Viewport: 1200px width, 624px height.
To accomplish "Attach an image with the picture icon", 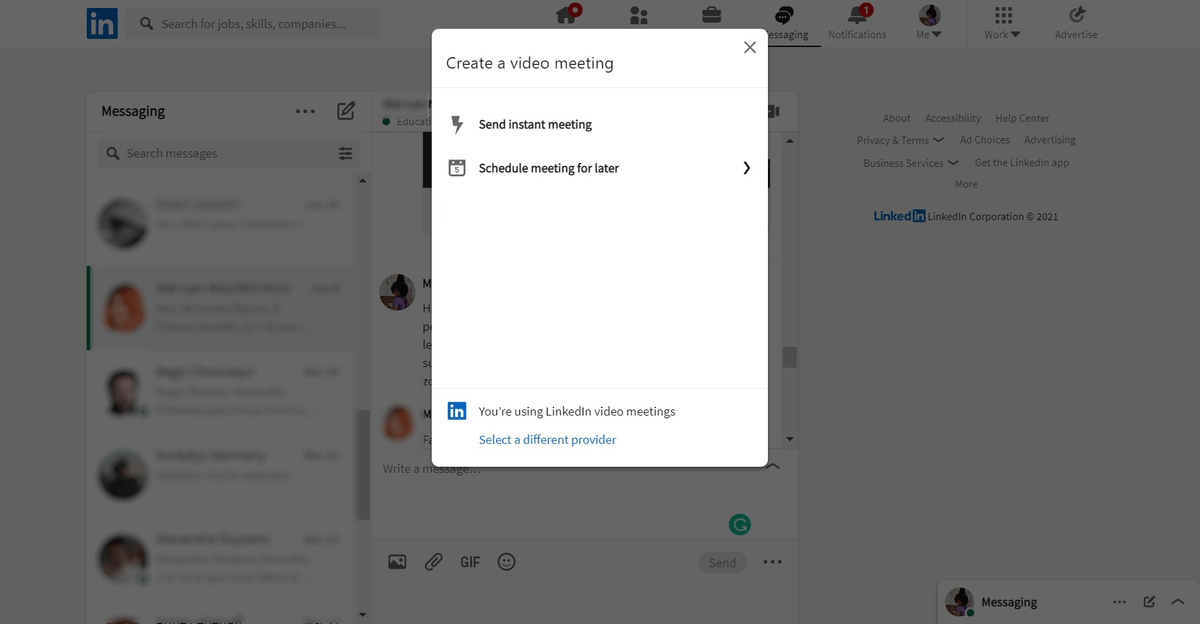I will click(397, 562).
